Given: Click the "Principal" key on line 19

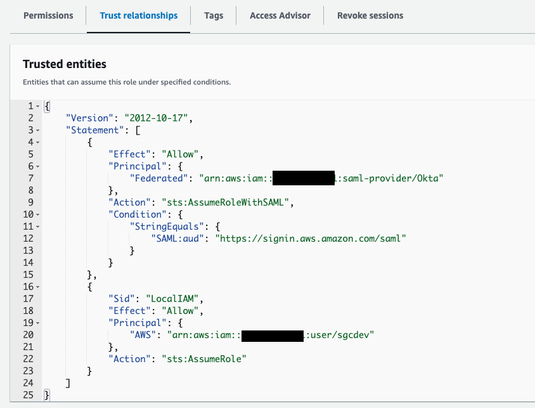Looking at the screenshot, I should pos(137,323).
